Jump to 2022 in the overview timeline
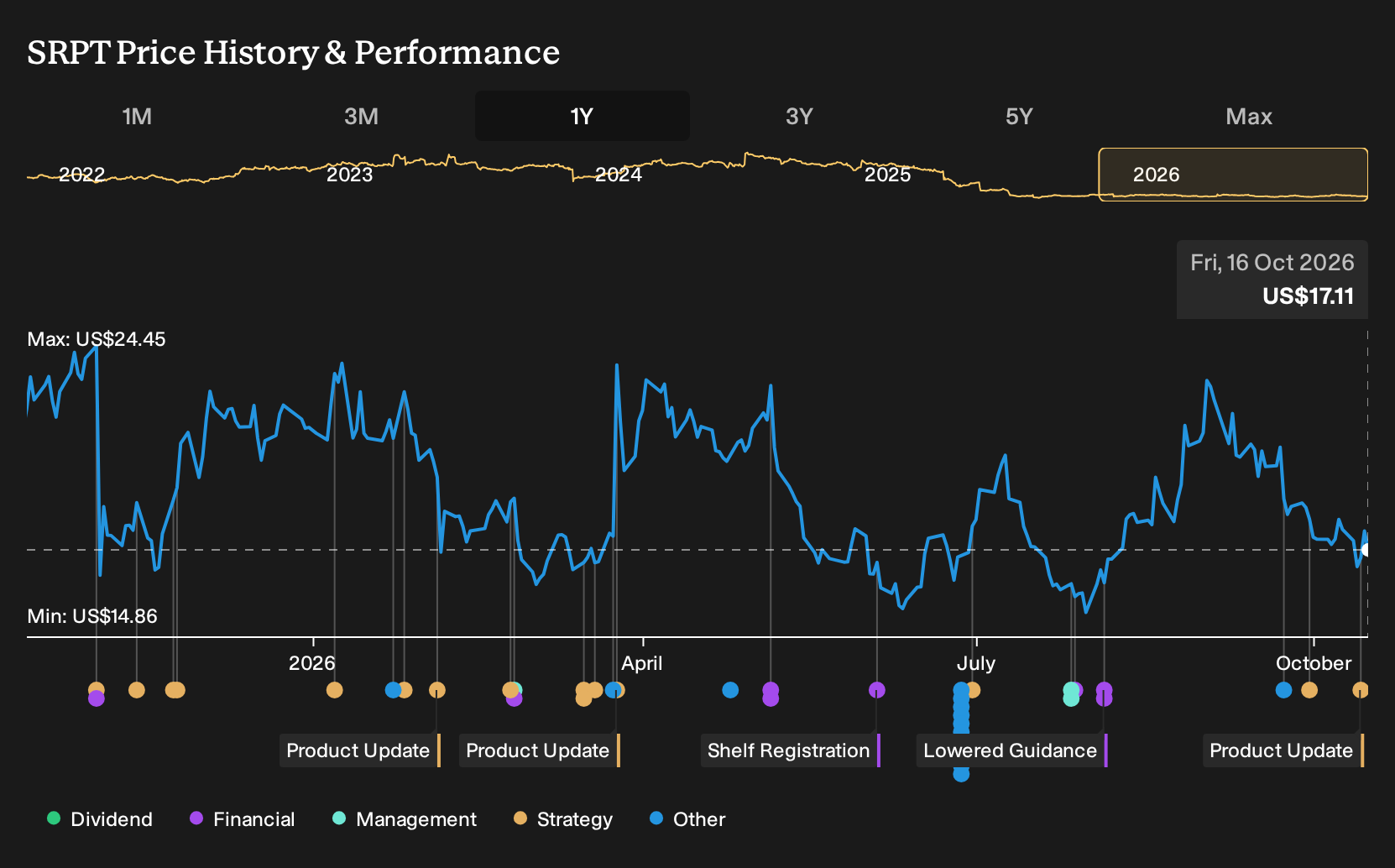This screenshot has width=1395, height=868. pos(81,175)
